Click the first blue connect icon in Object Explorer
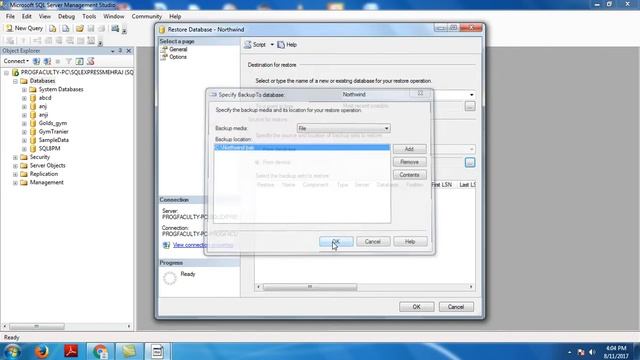640x360 pixels. tap(36, 61)
